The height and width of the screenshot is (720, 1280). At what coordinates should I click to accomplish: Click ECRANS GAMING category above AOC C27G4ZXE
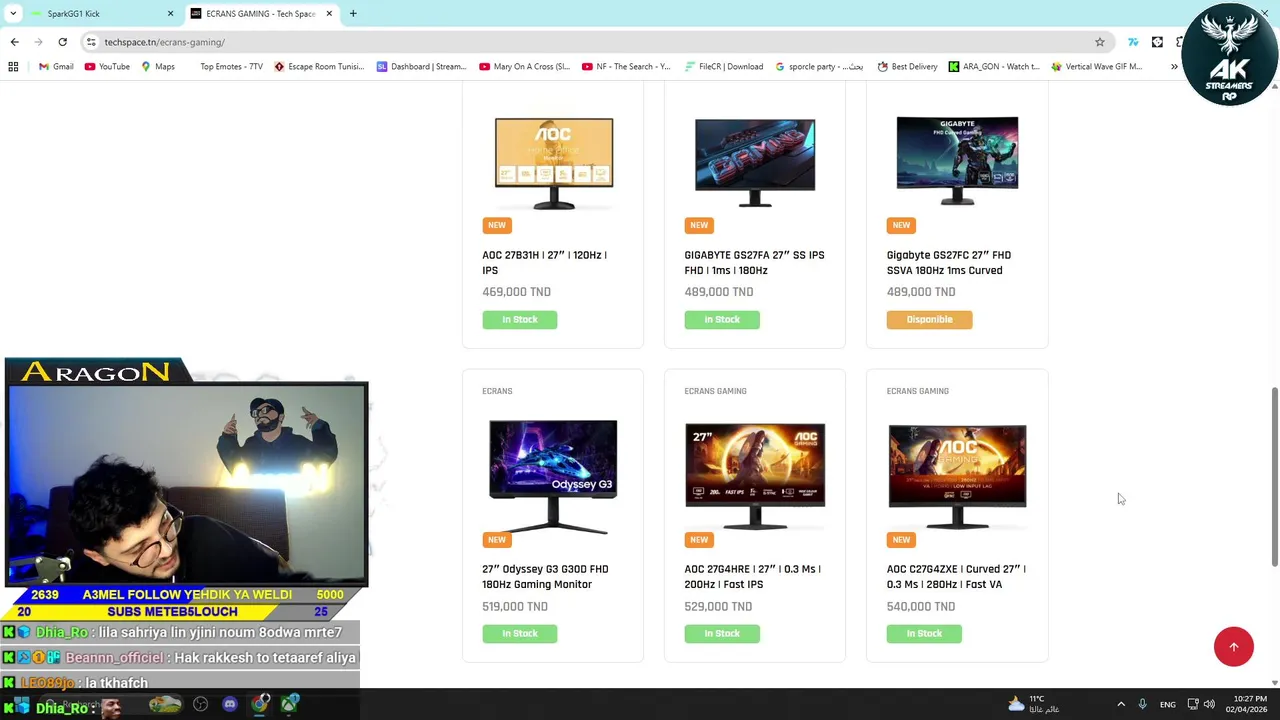tap(917, 391)
